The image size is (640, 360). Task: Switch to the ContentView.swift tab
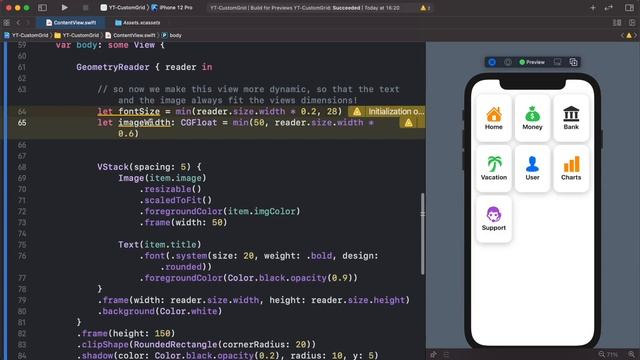pos(71,22)
